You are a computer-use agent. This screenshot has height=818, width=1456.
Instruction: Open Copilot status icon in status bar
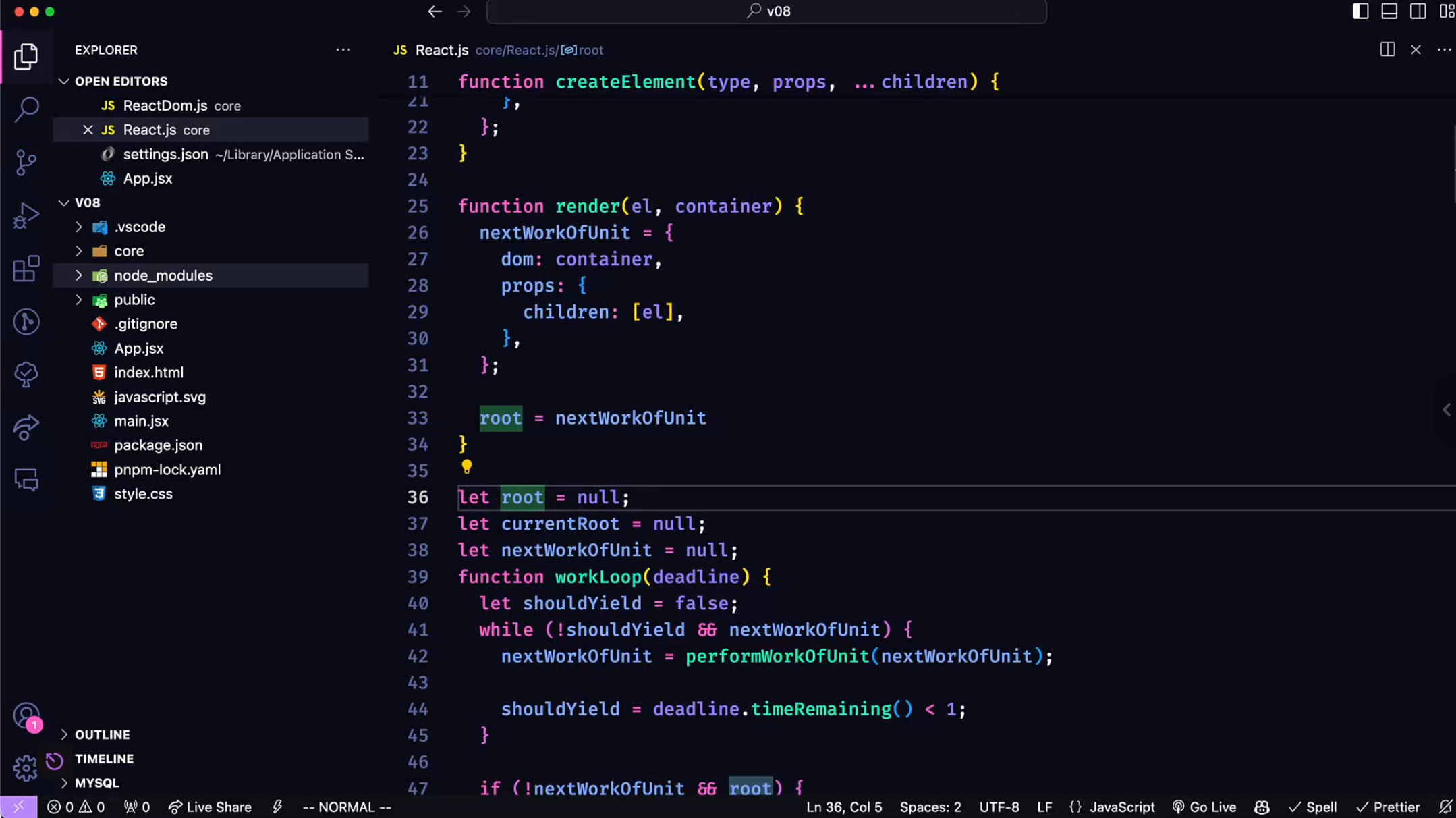pos(1262,807)
